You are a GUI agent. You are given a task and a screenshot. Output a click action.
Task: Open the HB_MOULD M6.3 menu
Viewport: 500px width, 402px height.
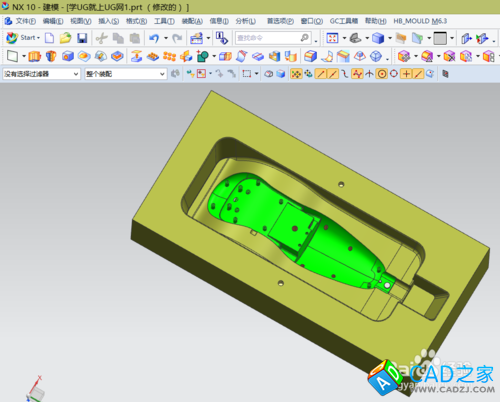tap(420, 21)
